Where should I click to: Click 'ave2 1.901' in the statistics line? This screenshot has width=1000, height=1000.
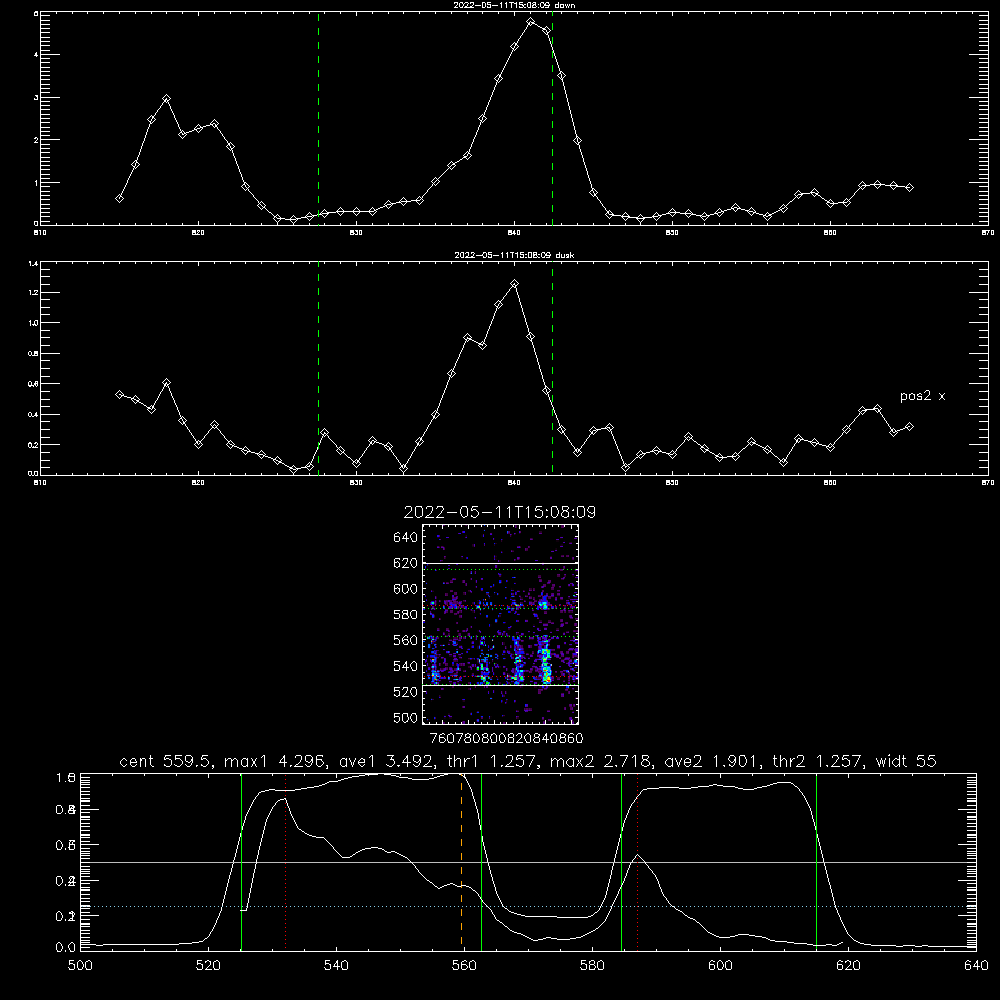click(x=712, y=761)
